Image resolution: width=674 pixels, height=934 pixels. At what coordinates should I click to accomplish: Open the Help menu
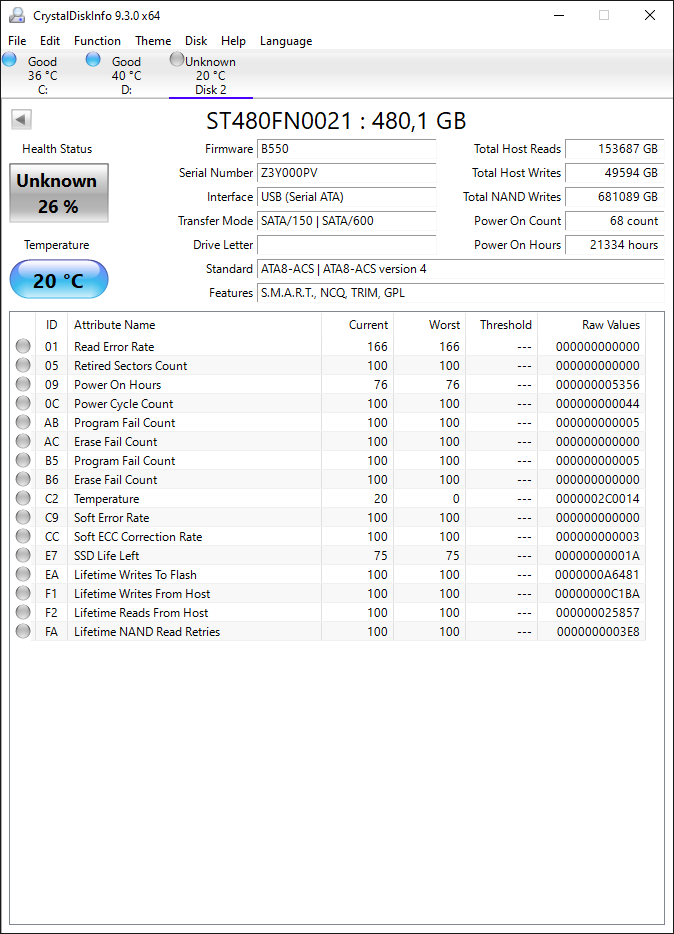click(x=233, y=41)
